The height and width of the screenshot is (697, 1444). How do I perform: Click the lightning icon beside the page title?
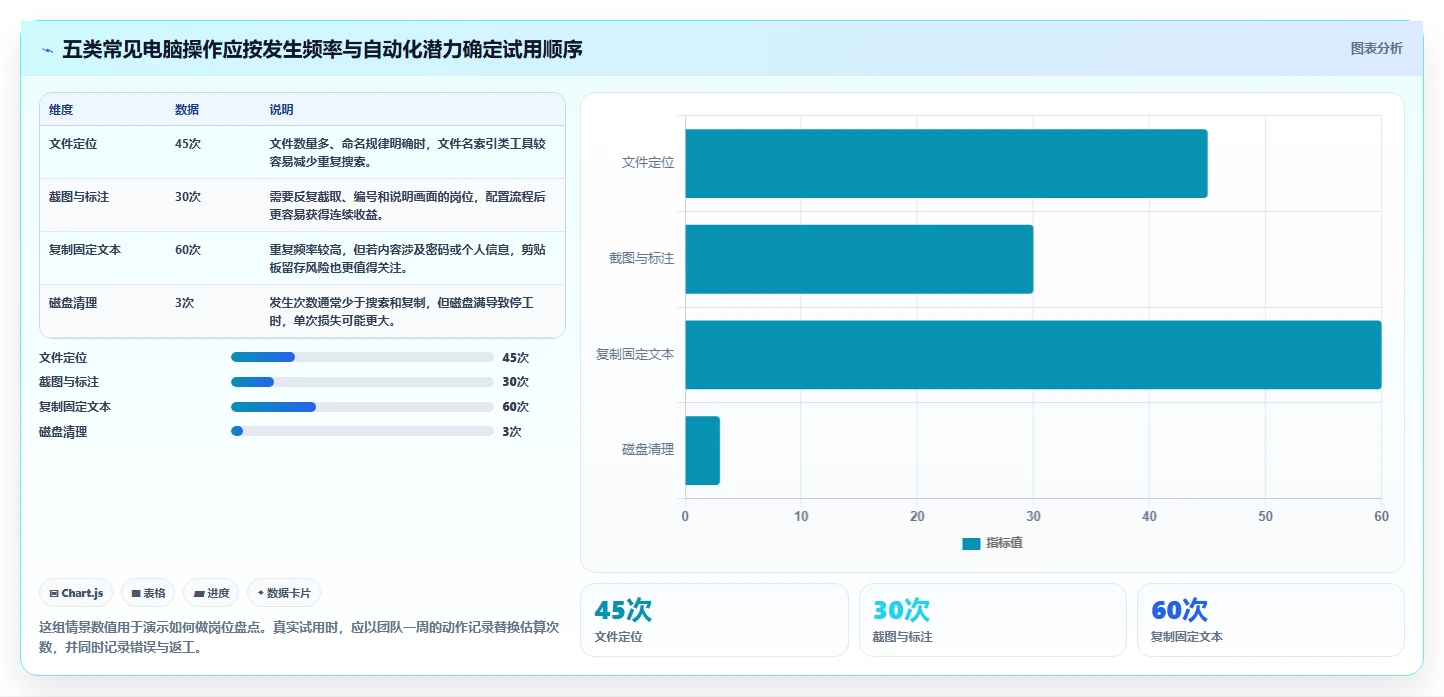(x=47, y=50)
